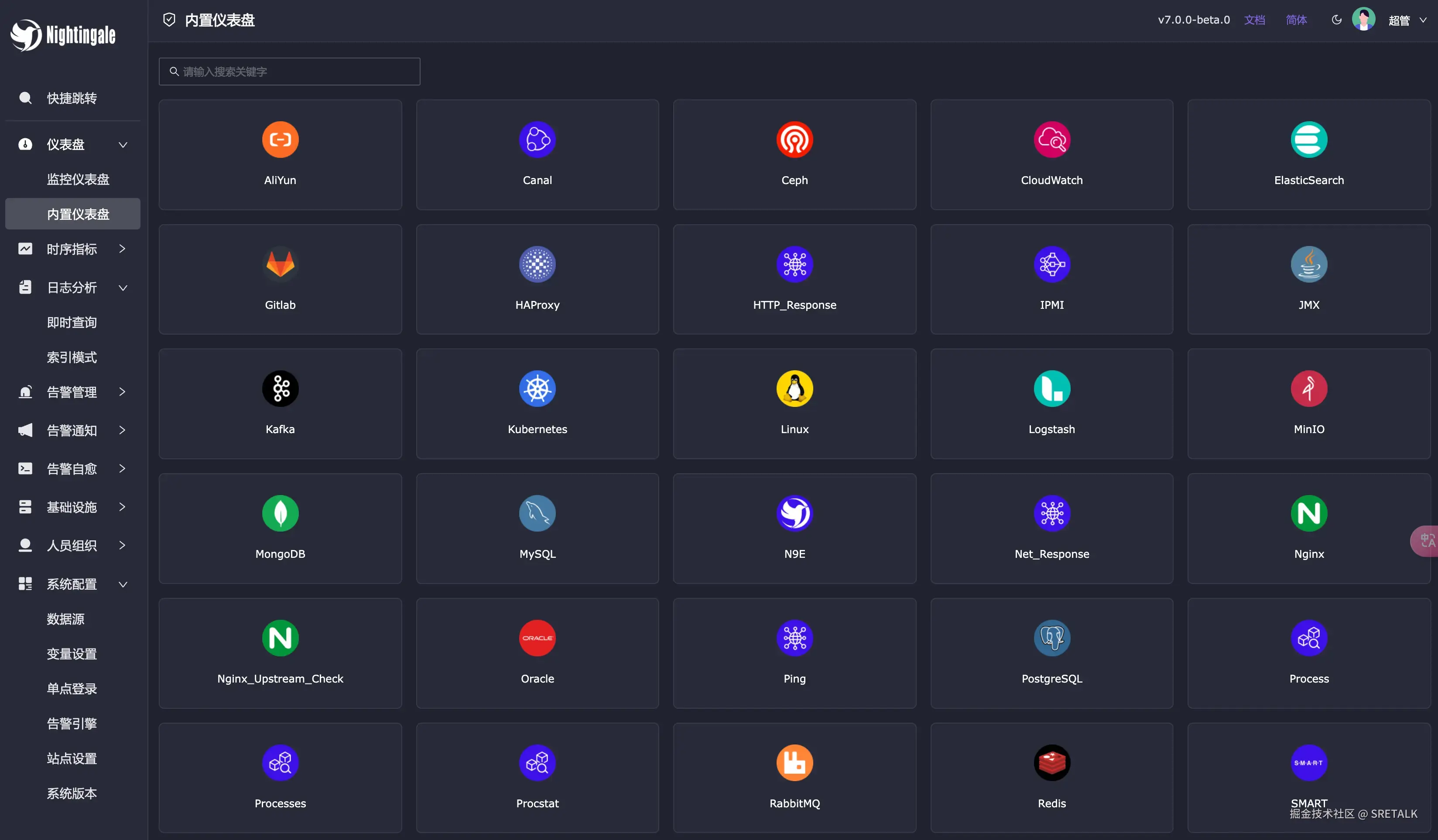Open the MongoDB leaf icon
Viewport: 1438px width, 840px height.
pos(280,513)
